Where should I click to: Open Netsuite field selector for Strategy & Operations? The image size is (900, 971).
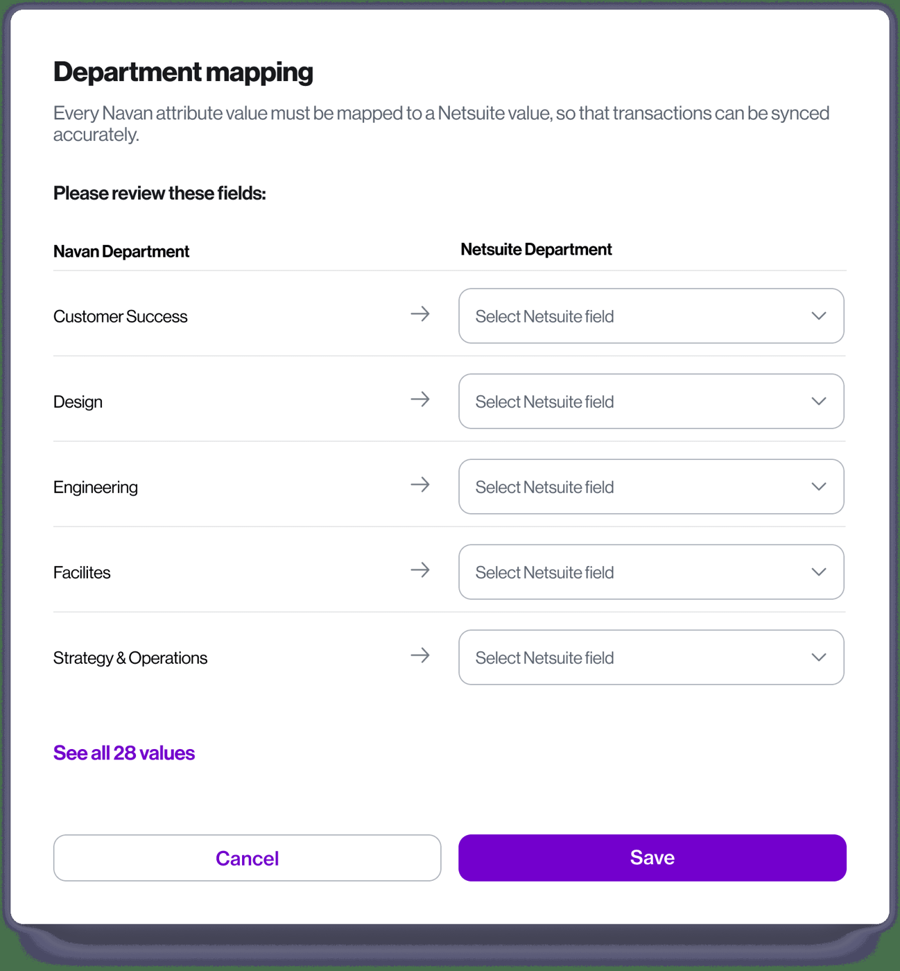651,658
